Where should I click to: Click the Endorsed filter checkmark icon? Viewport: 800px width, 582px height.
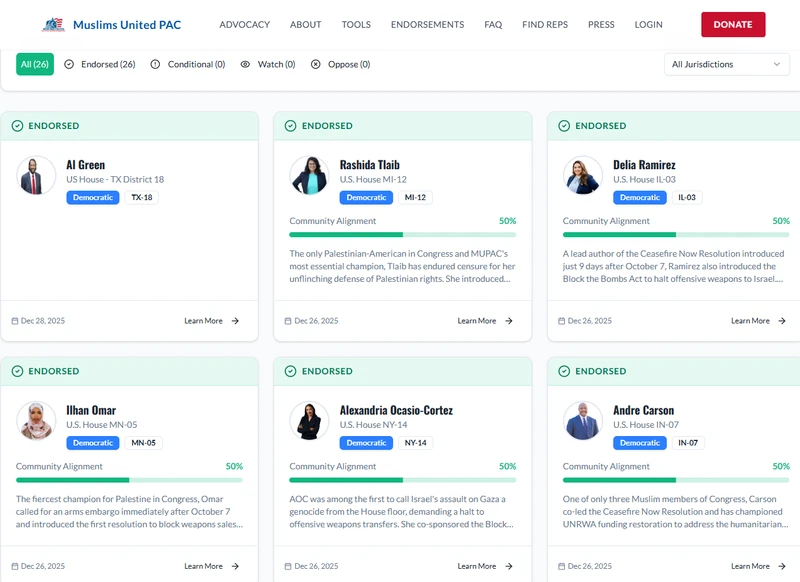[x=69, y=64]
